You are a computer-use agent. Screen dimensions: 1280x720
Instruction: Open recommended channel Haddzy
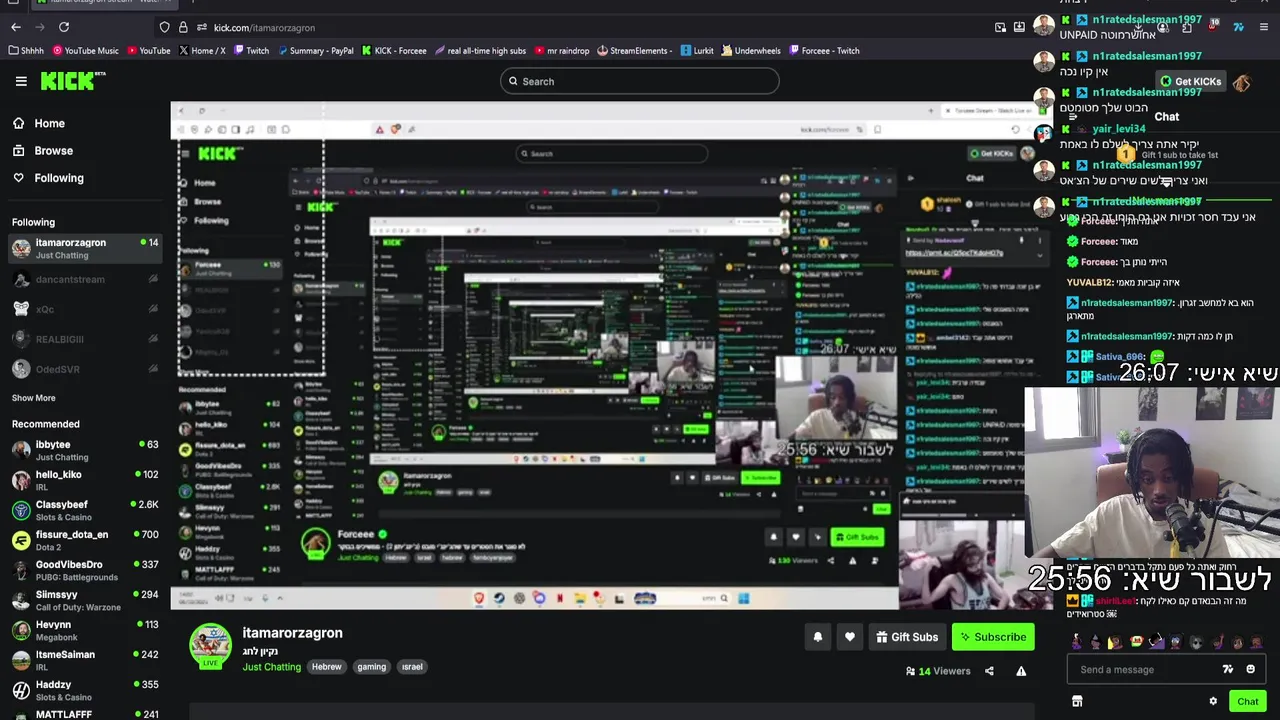84,690
